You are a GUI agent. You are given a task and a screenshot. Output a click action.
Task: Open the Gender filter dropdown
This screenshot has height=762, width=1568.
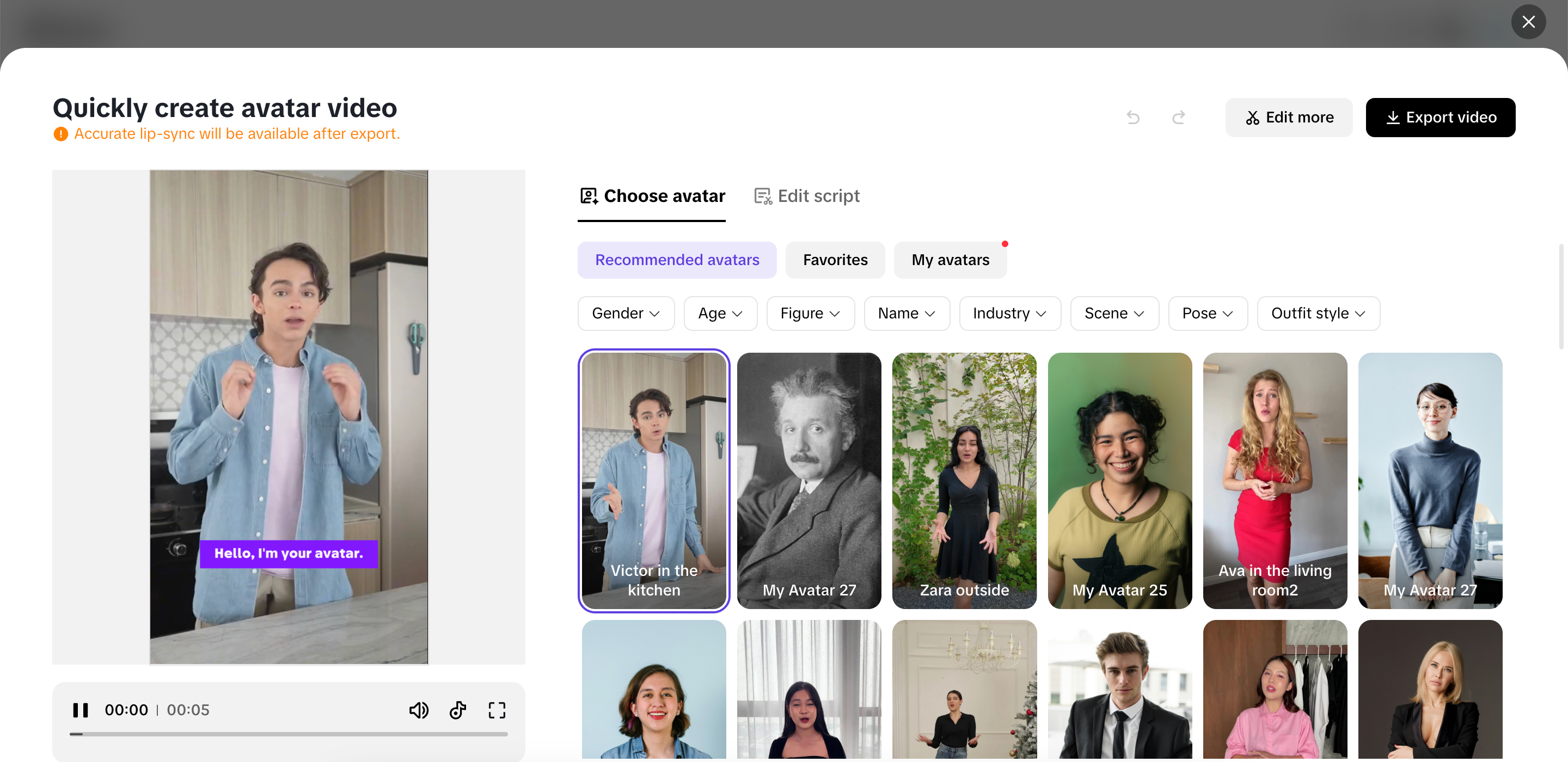626,313
